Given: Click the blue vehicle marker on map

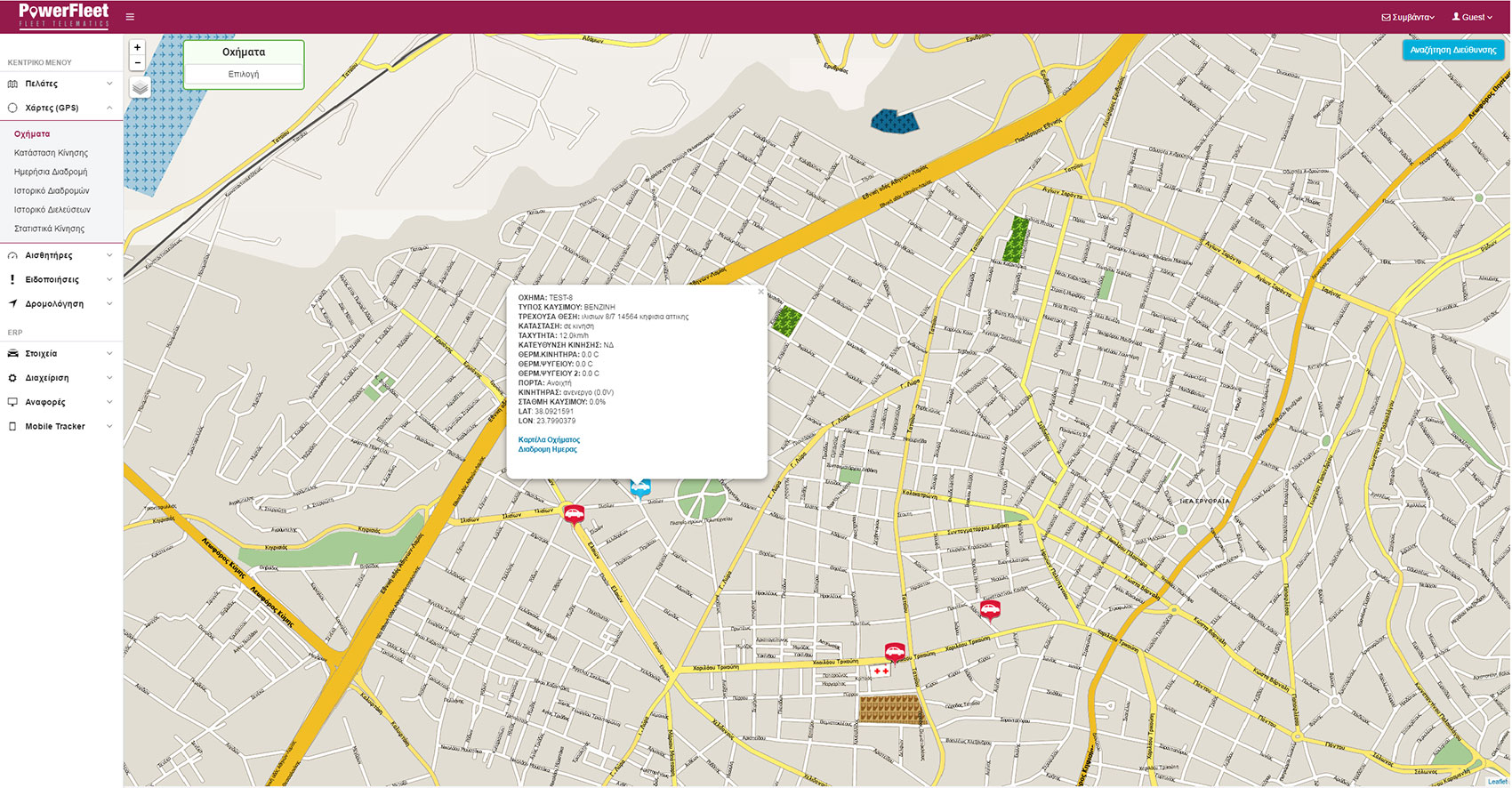Looking at the screenshot, I should pyautogui.click(x=640, y=487).
